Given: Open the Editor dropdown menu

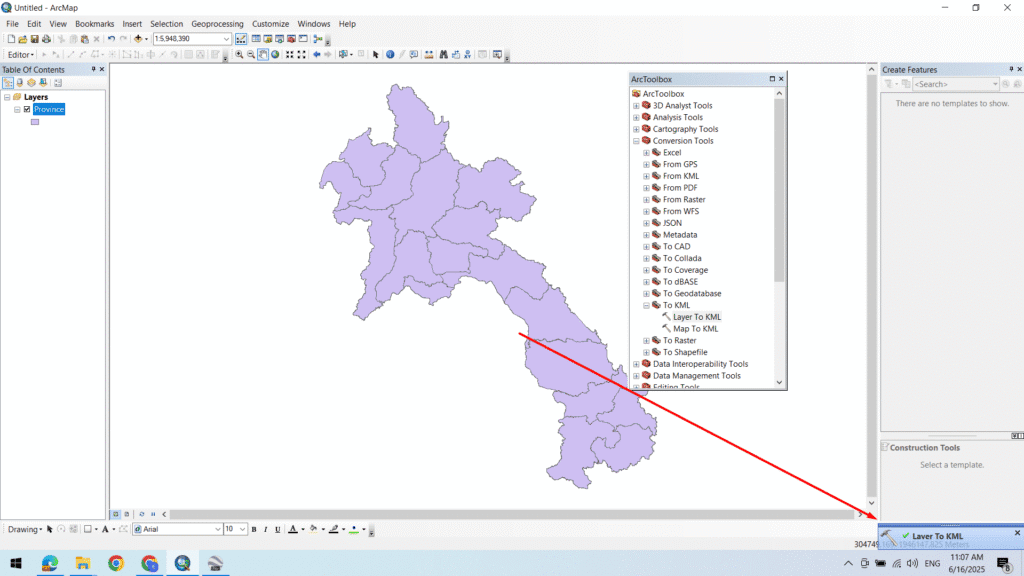Looking at the screenshot, I should tap(20, 55).
